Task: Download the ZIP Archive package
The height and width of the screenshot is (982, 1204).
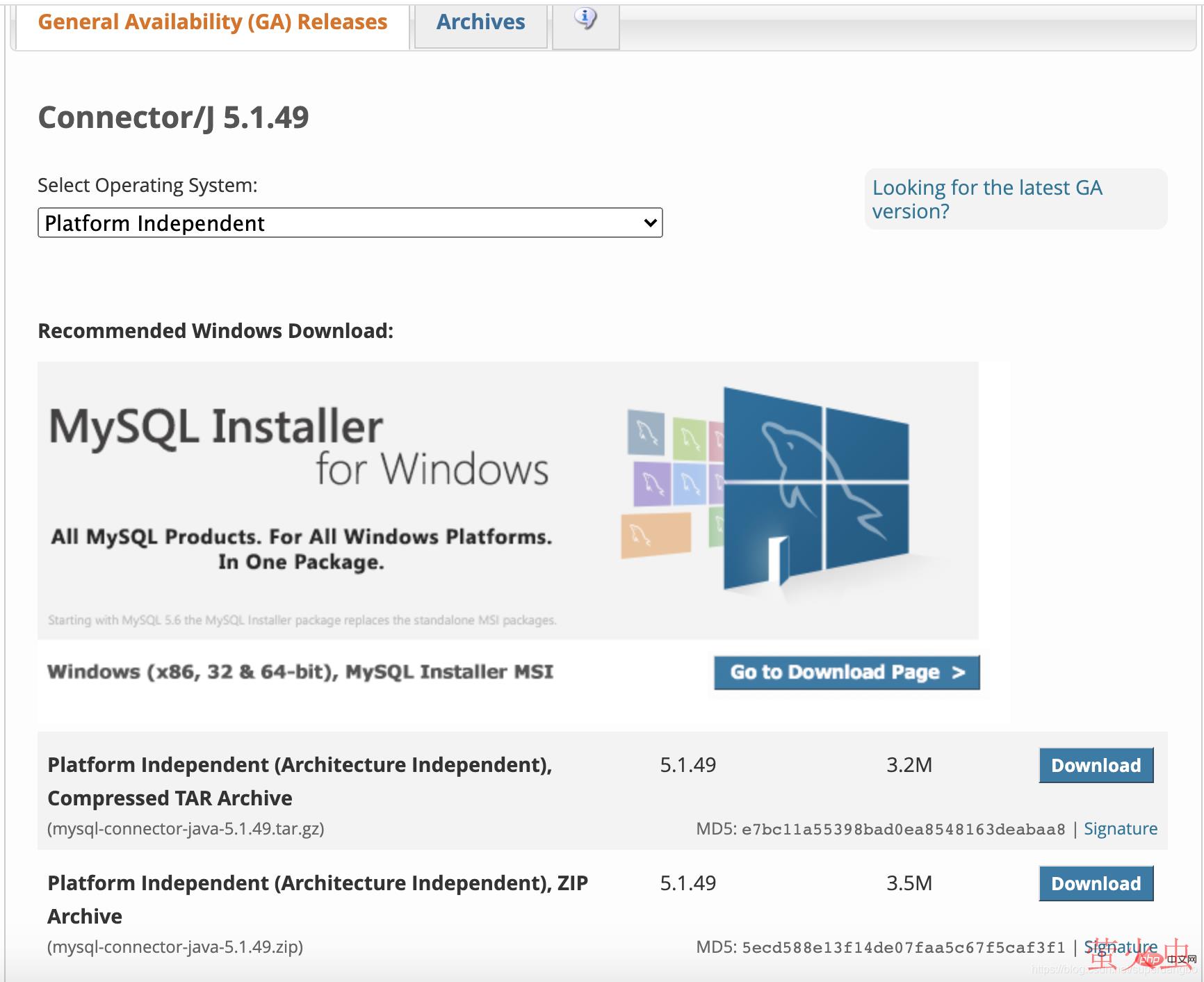Action: pyautogui.click(x=1096, y=884)
